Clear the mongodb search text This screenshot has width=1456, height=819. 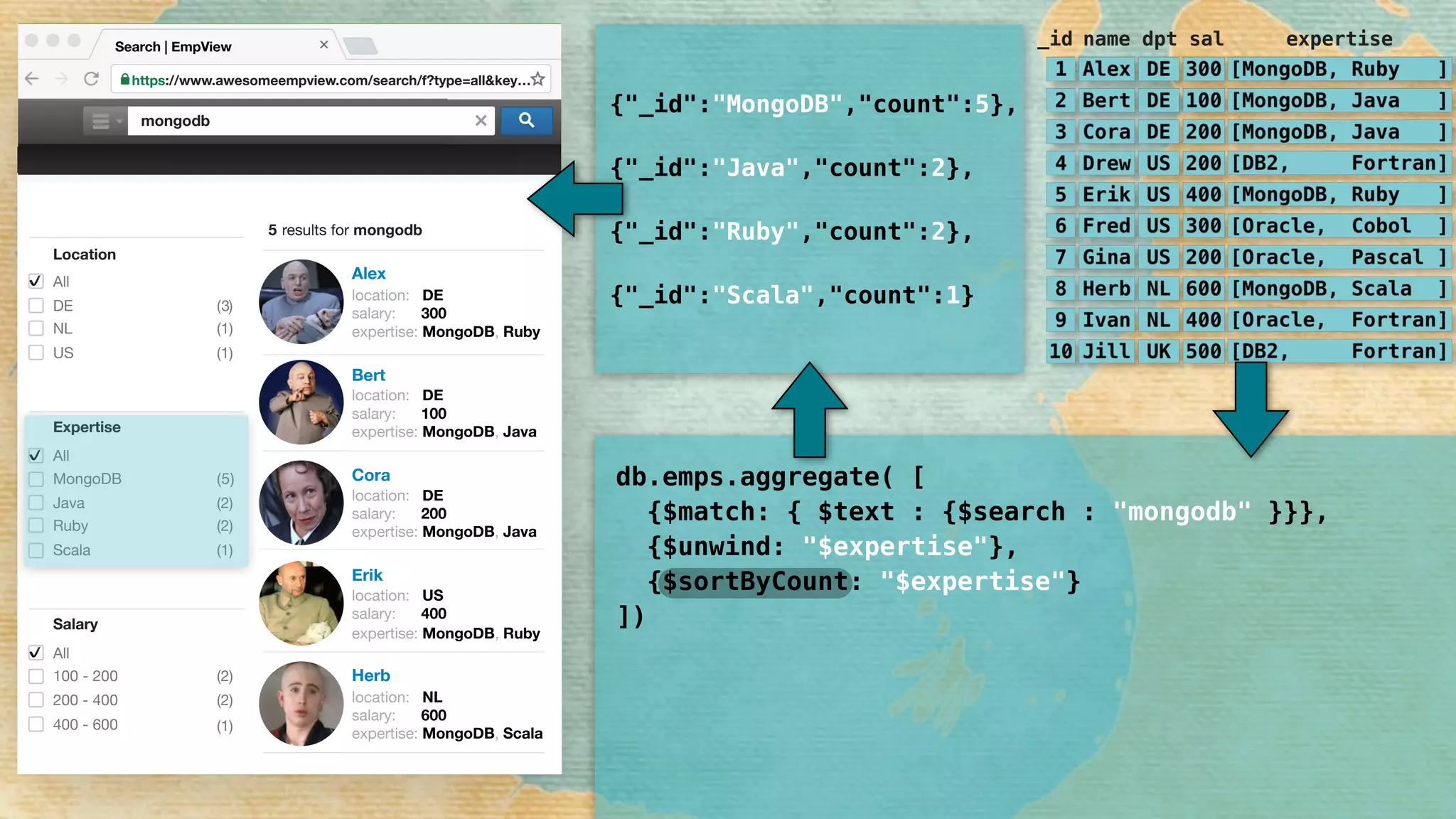point(481,121)
